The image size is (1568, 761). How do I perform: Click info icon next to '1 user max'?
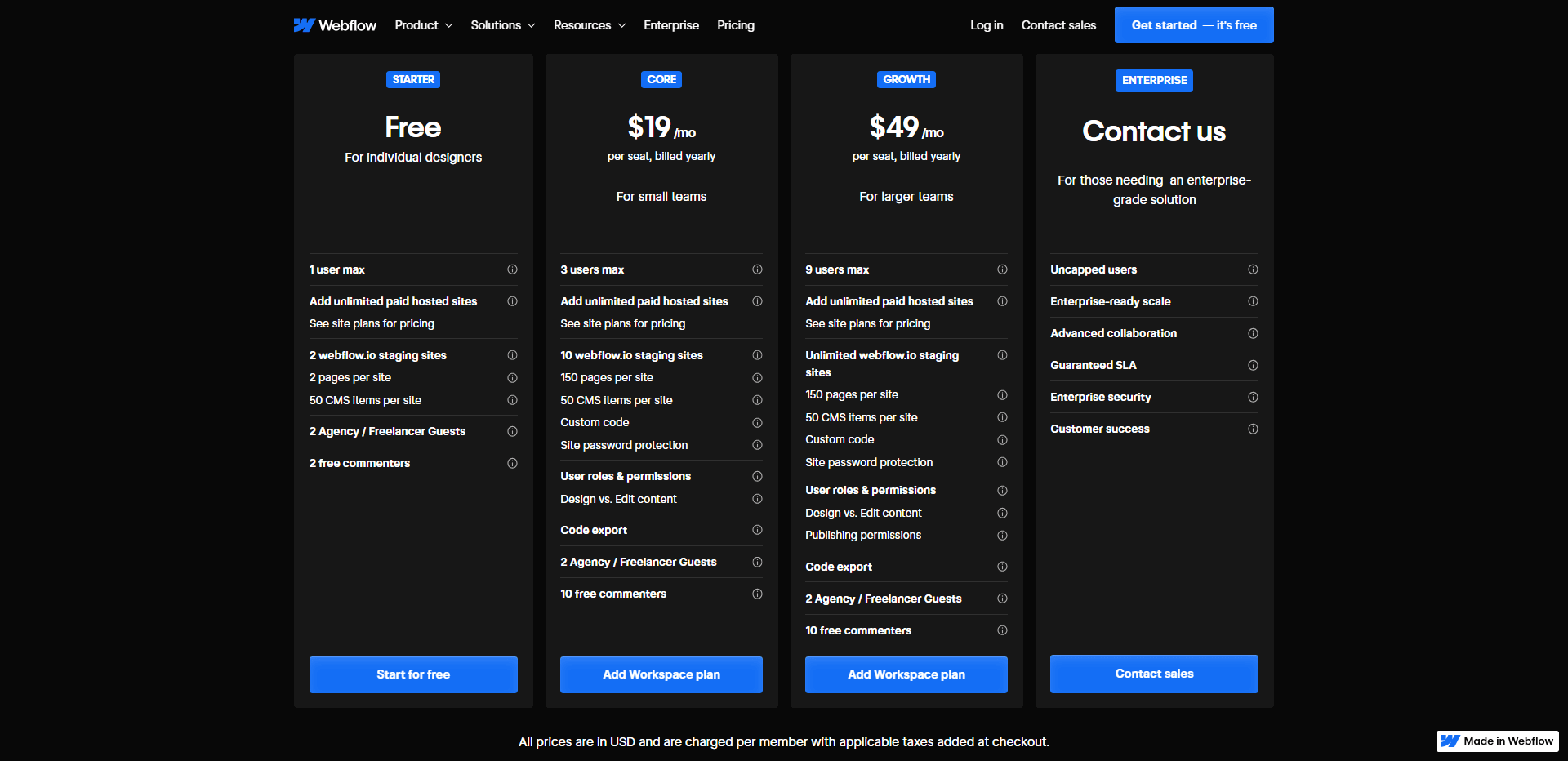(x=512, y=269)
